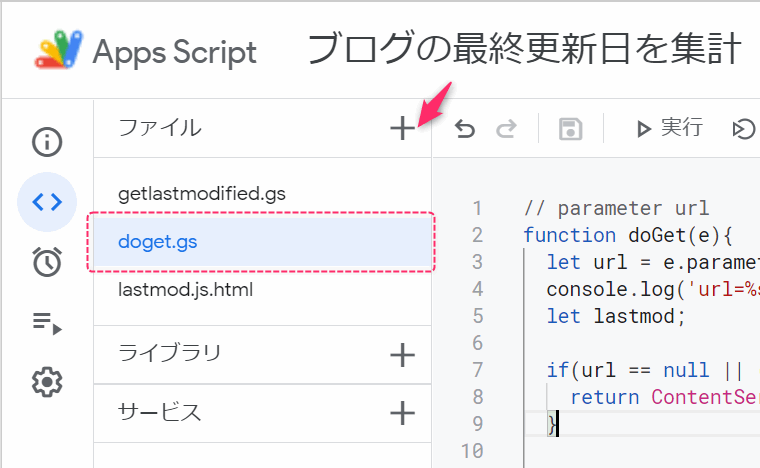Click the ライブラリ section header
760x468 pixels.
(169, 353)
